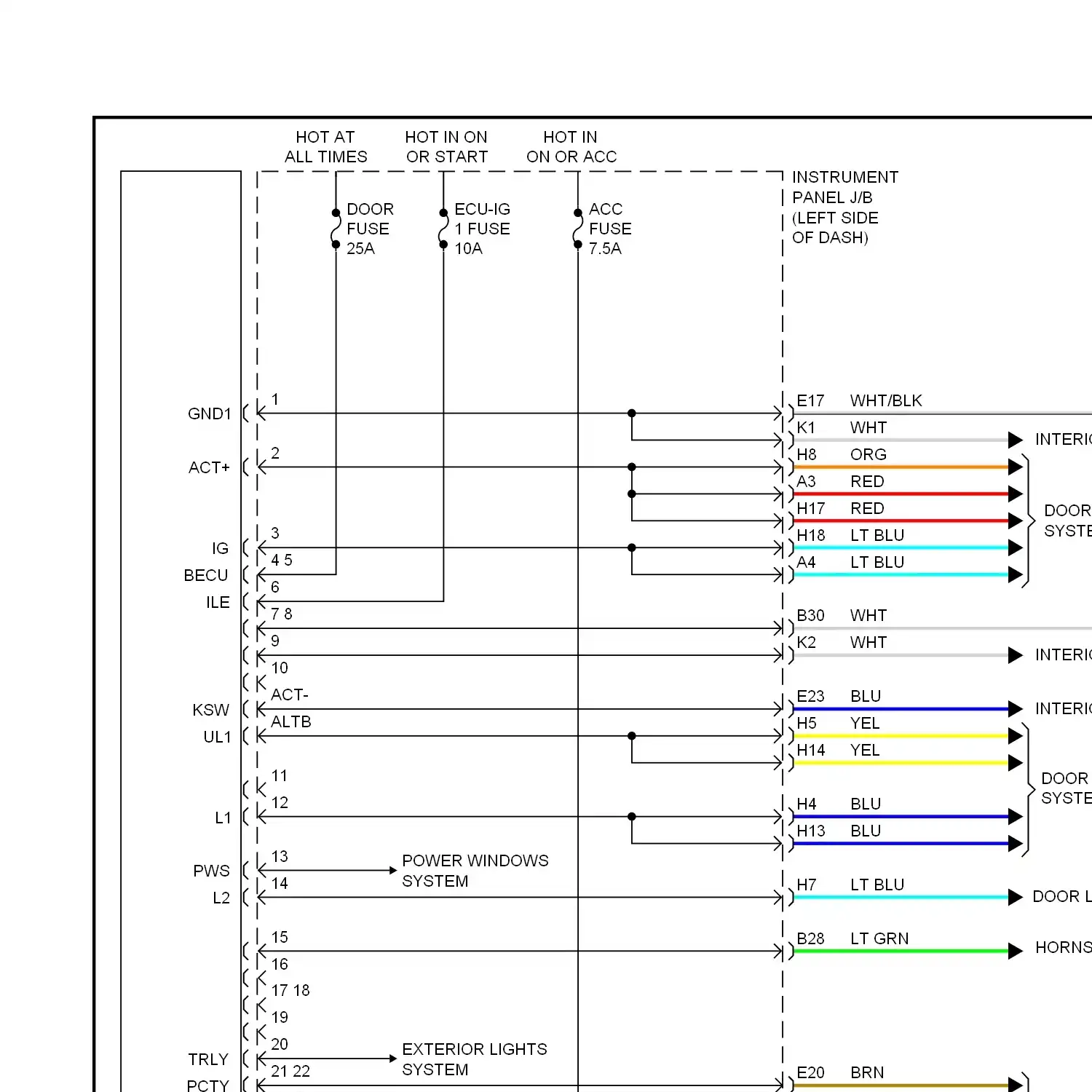Select the ACT- wire label
The height and width of the screenshot is (1092, 1092).
click(290, 695)
